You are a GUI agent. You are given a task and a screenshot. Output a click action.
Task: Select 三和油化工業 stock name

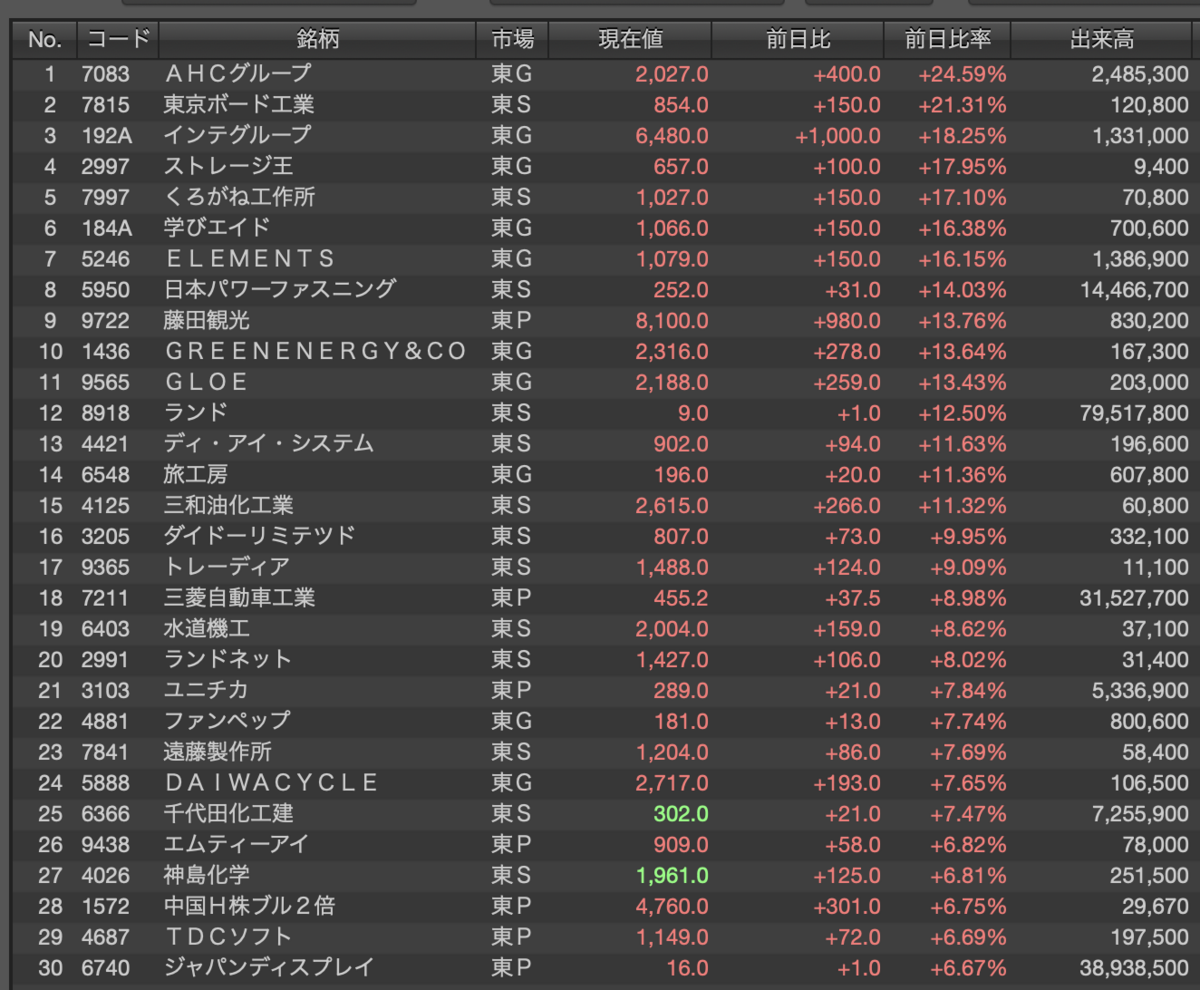click(x=229, y=506)
